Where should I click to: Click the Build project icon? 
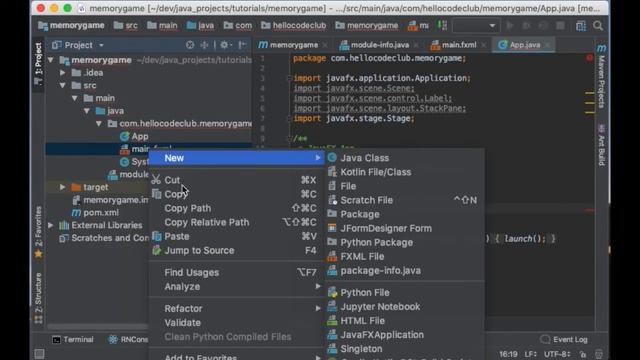[442, 26]
